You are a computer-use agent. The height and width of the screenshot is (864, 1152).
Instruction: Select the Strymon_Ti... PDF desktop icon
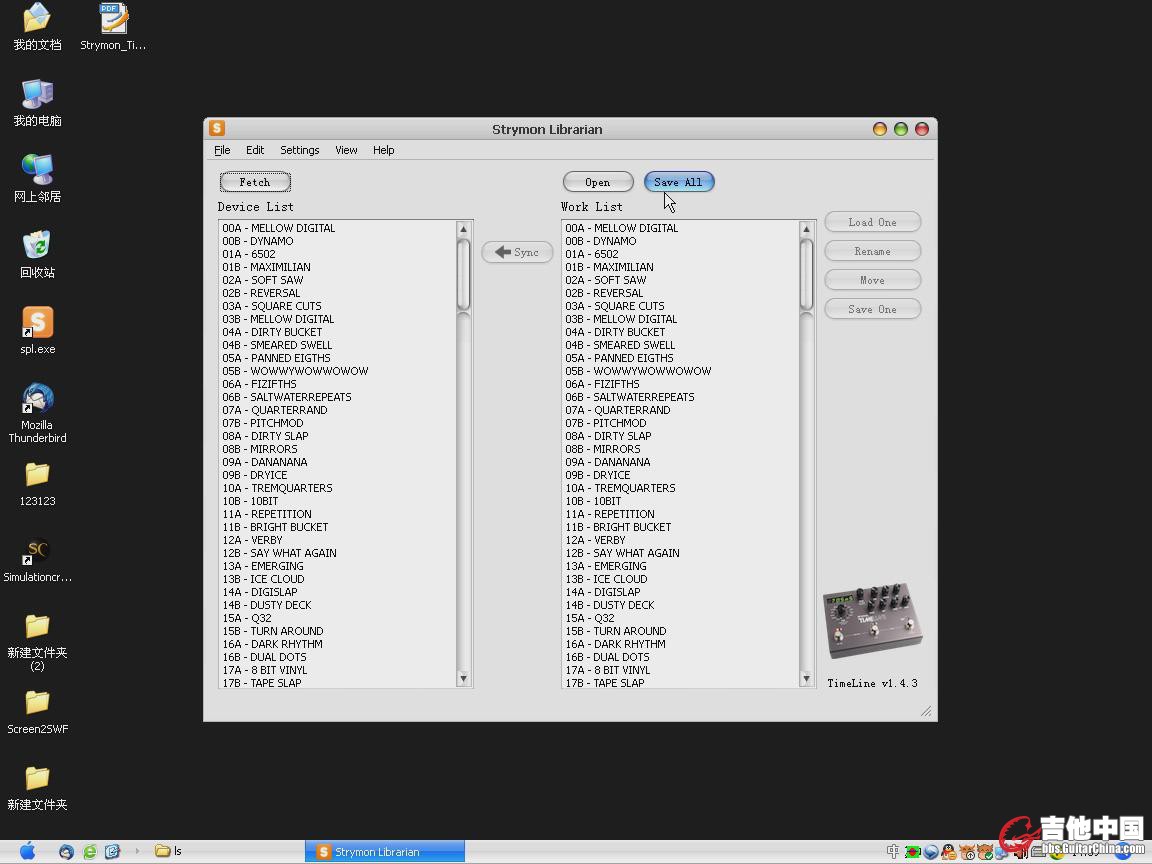coord(113,28)
